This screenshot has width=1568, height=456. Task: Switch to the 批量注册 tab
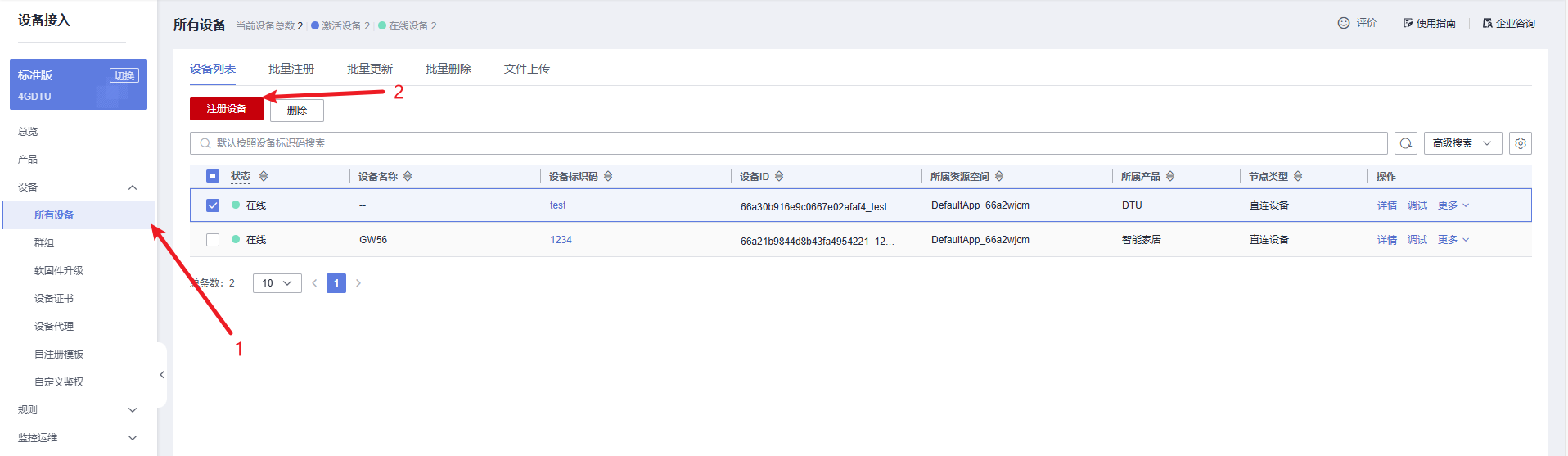pyautogui.click(x=291, y=69)
